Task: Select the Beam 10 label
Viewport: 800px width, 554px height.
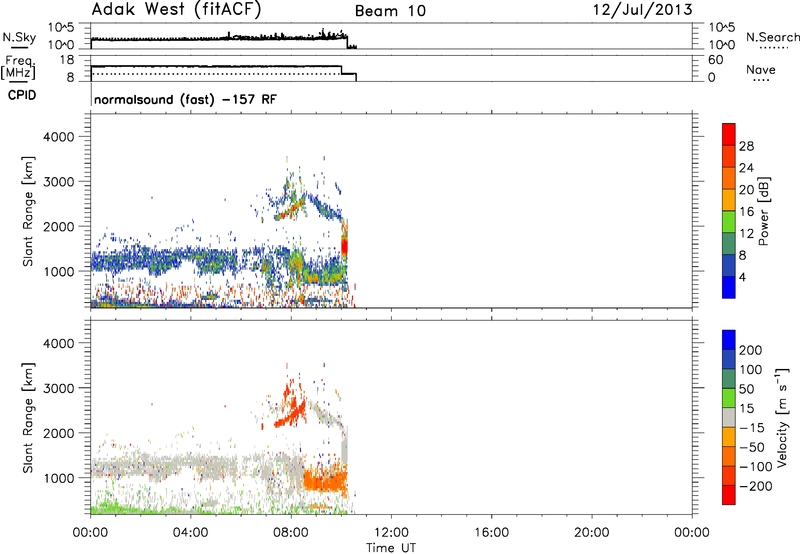Action: (x=390, y=11)
